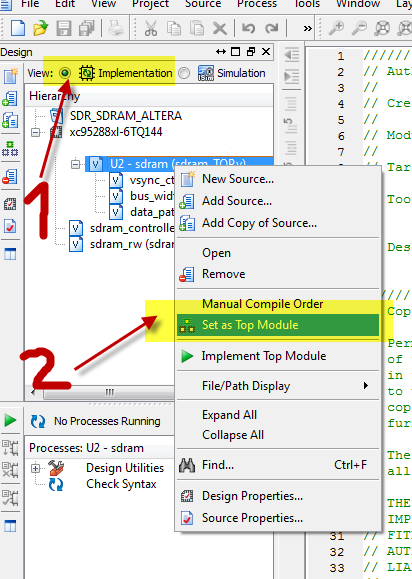Click New Source icon in Design sidebar

tap(11, 76)
